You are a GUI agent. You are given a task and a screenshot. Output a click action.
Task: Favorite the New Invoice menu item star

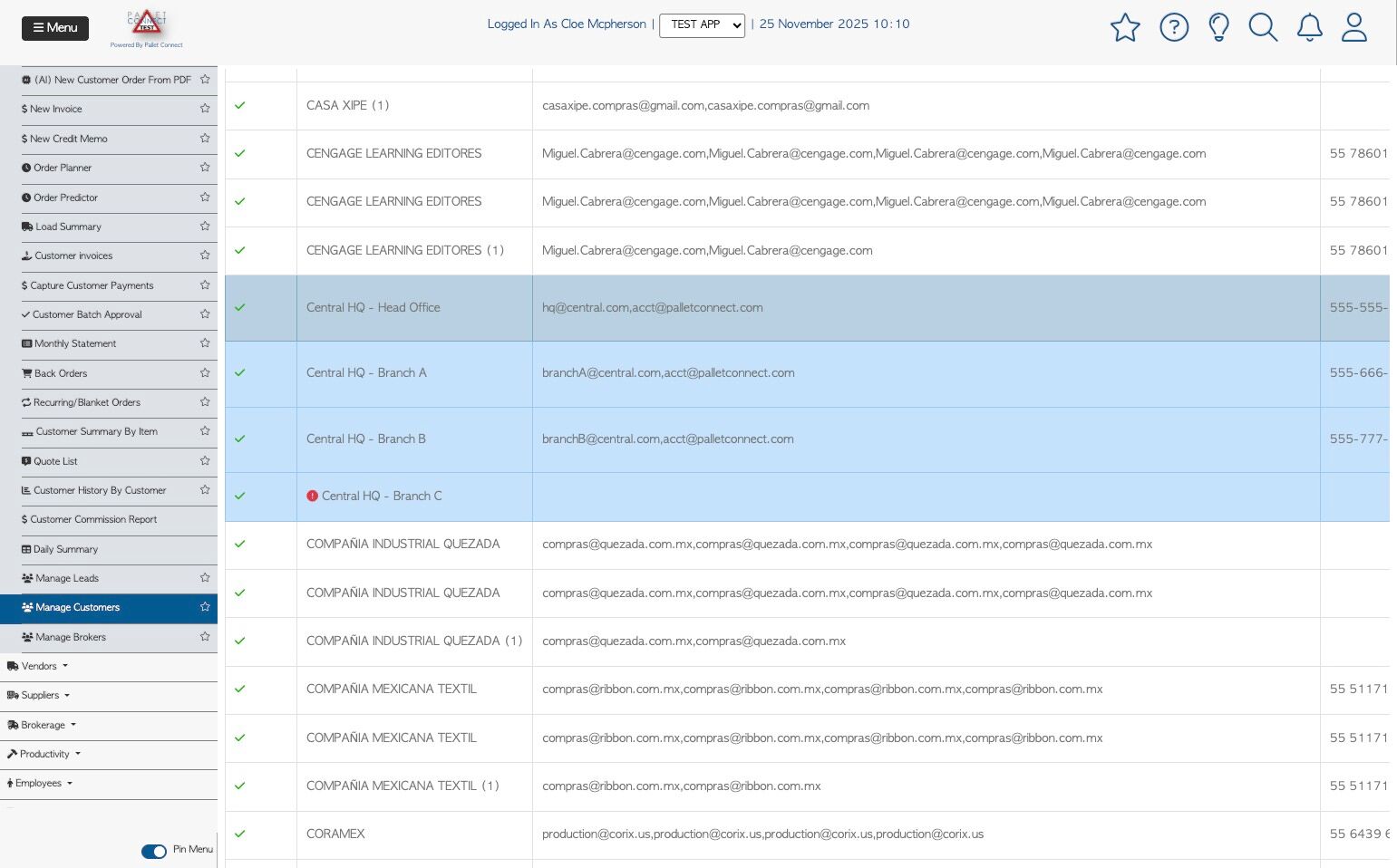coord(205,109)
